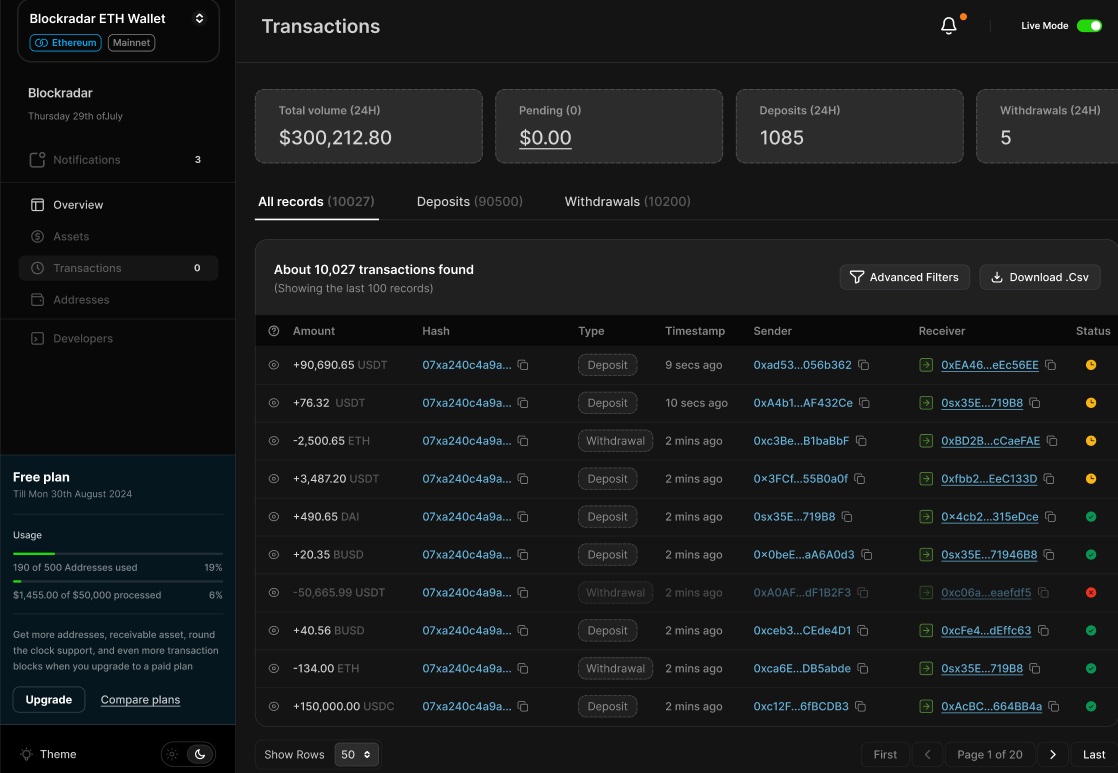View details of the -2,500.65 ETH row

(274, 441)
